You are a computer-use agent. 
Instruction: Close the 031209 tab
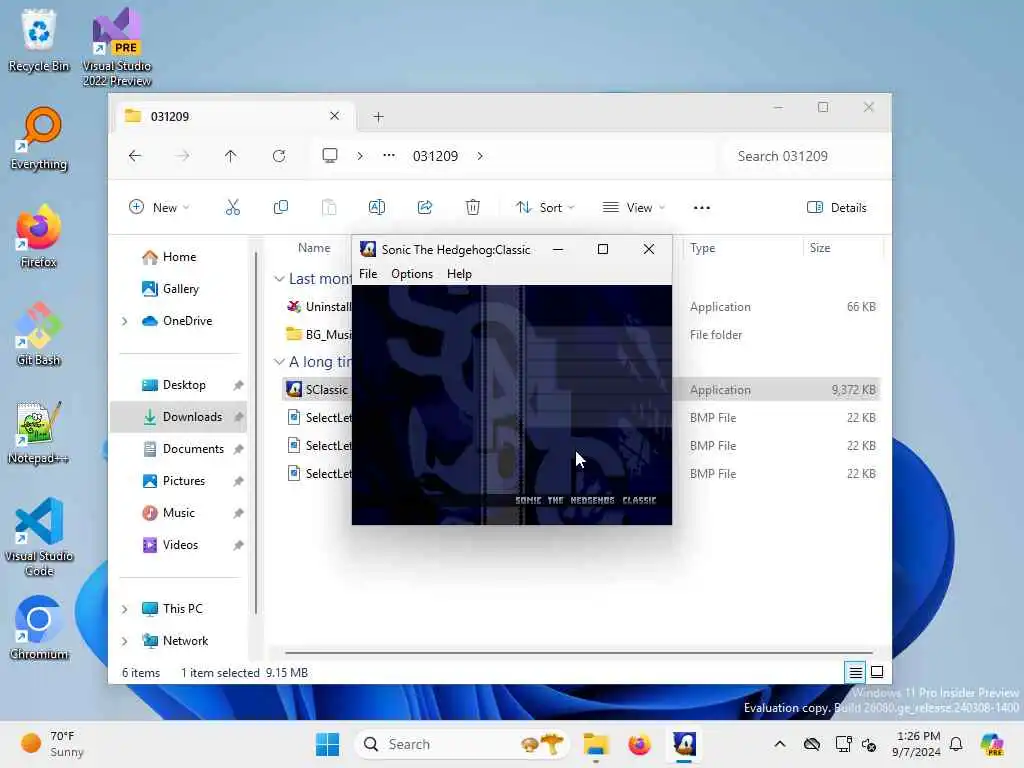pos(334,116)
